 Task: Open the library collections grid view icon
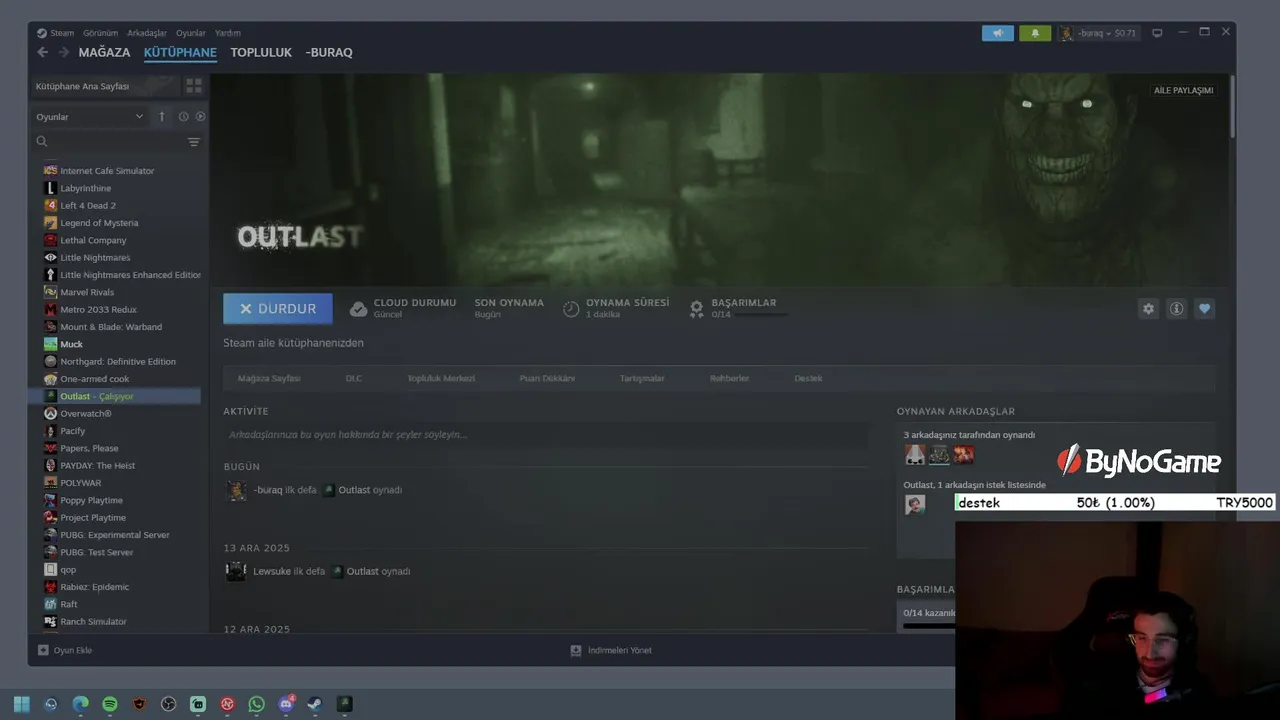194,86
